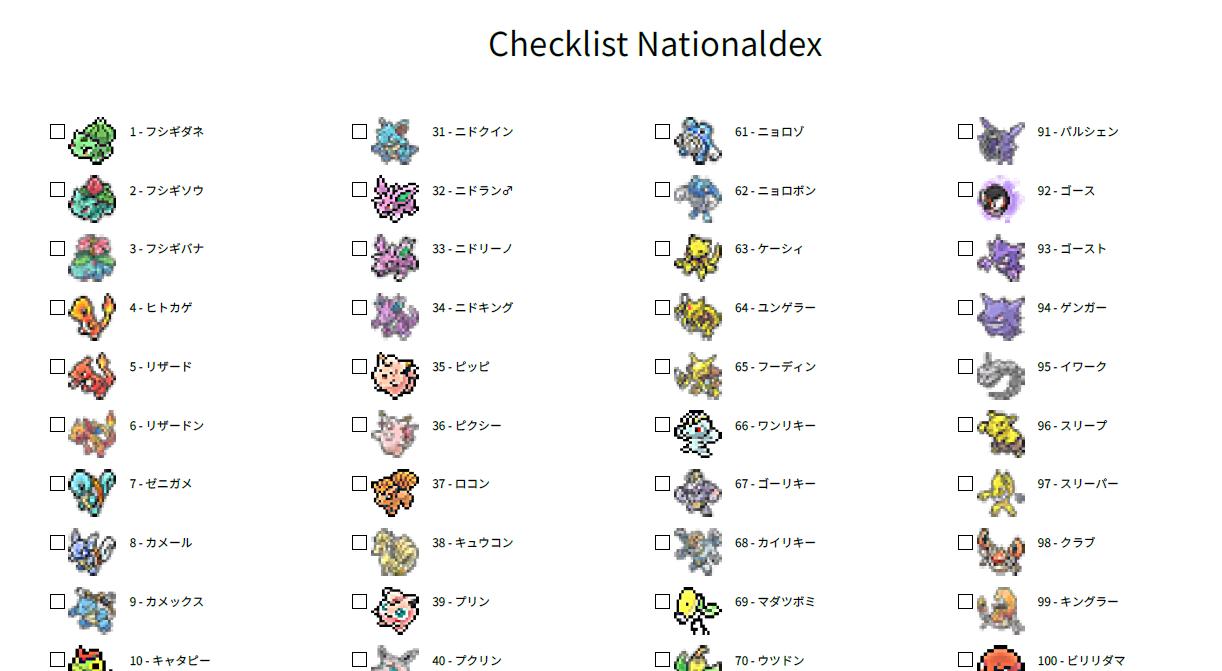The image size is (1222, 671).
Task: Click the label 31 - ニドクイン
Action: 473,132
